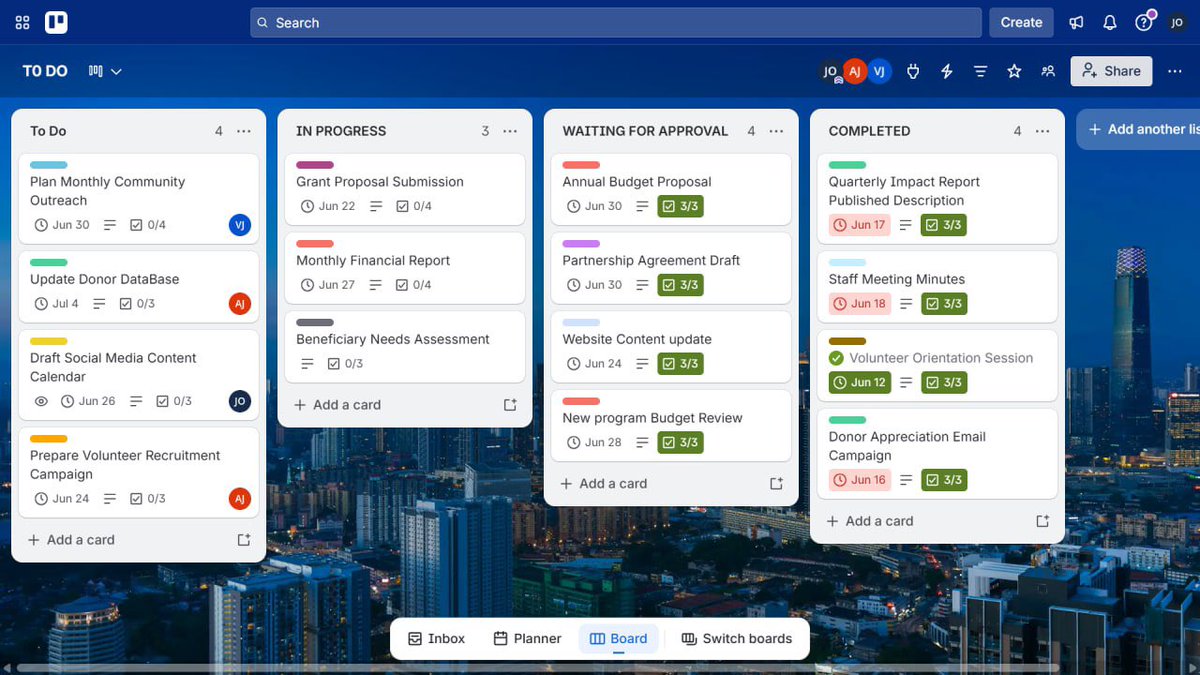1200x675 pixels.
Task: Click the 0/4 checklist badge on Grant Proposal Submission
Action: pyautogui.click(x=414, y=206)
